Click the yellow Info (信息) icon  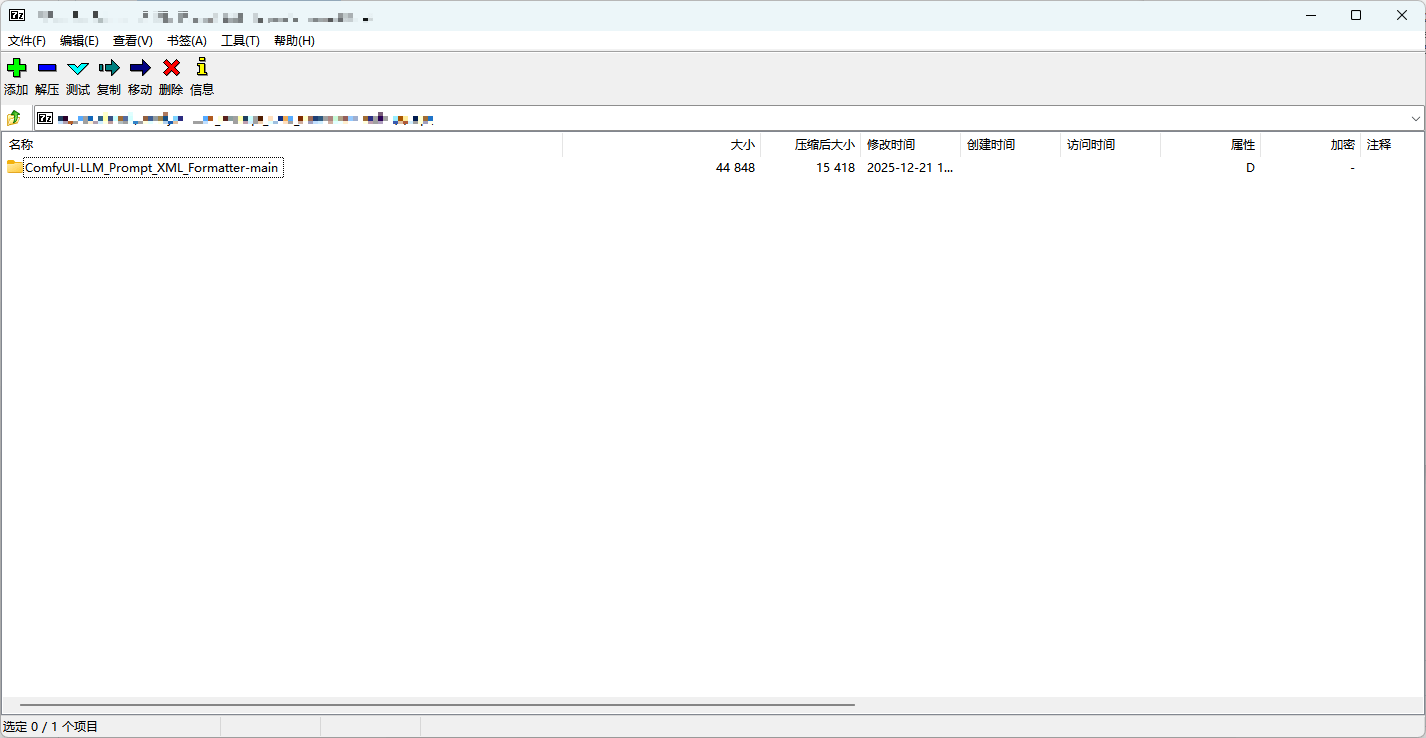pos(202,67)
